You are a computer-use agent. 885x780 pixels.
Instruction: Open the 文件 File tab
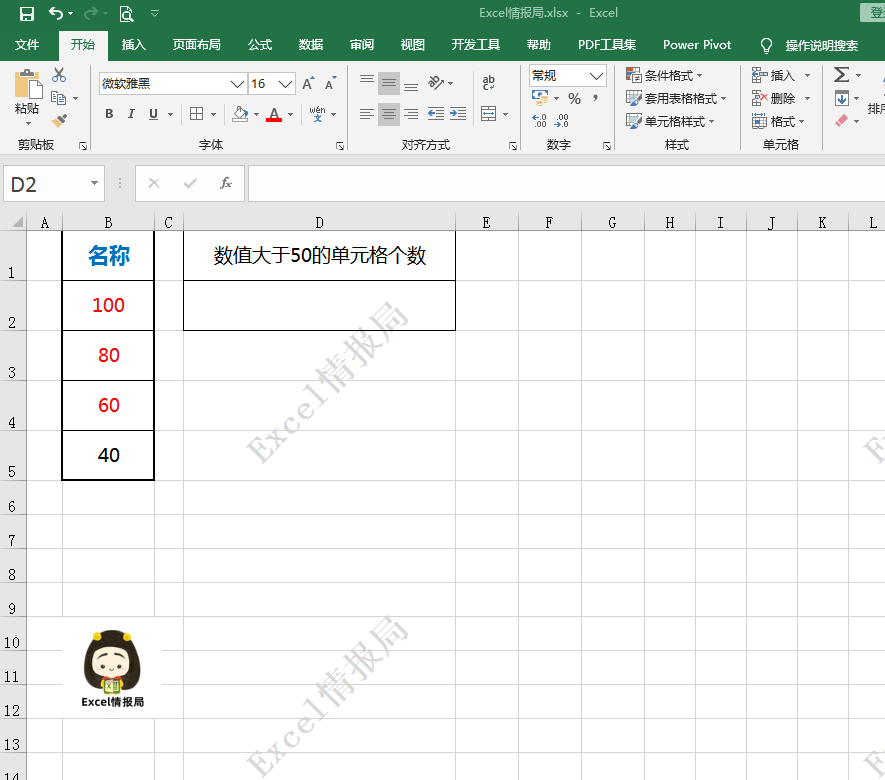coord(27,45)
